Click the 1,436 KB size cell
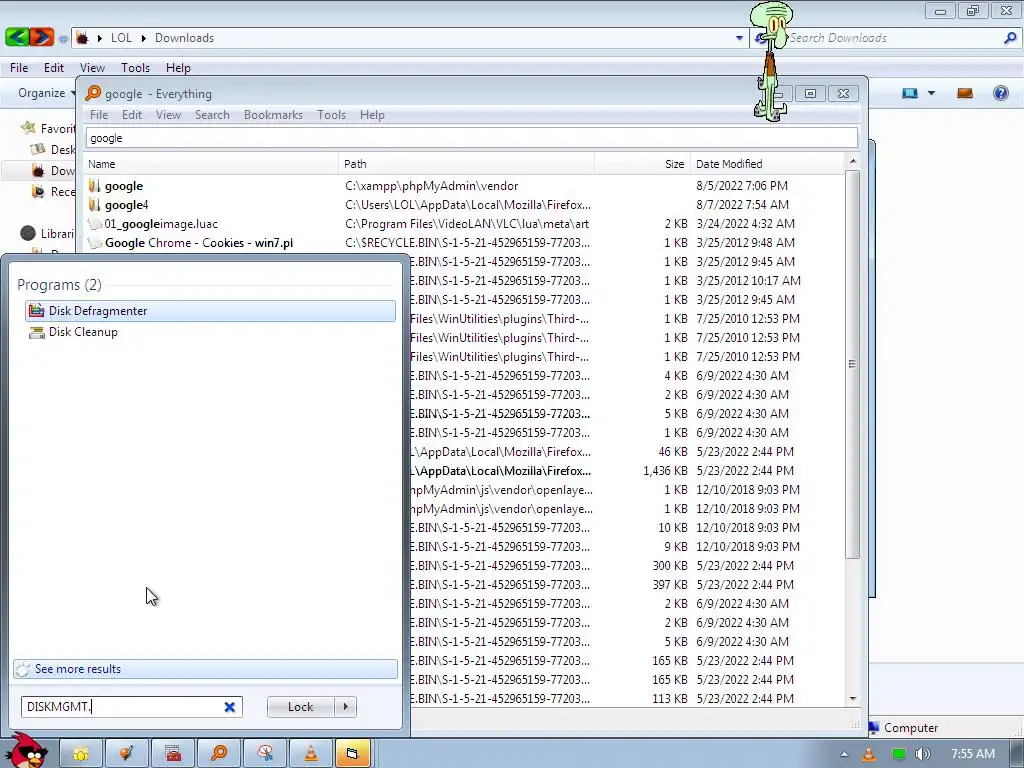This screenshot has width=1024, height=768. [x=665, y=470]
